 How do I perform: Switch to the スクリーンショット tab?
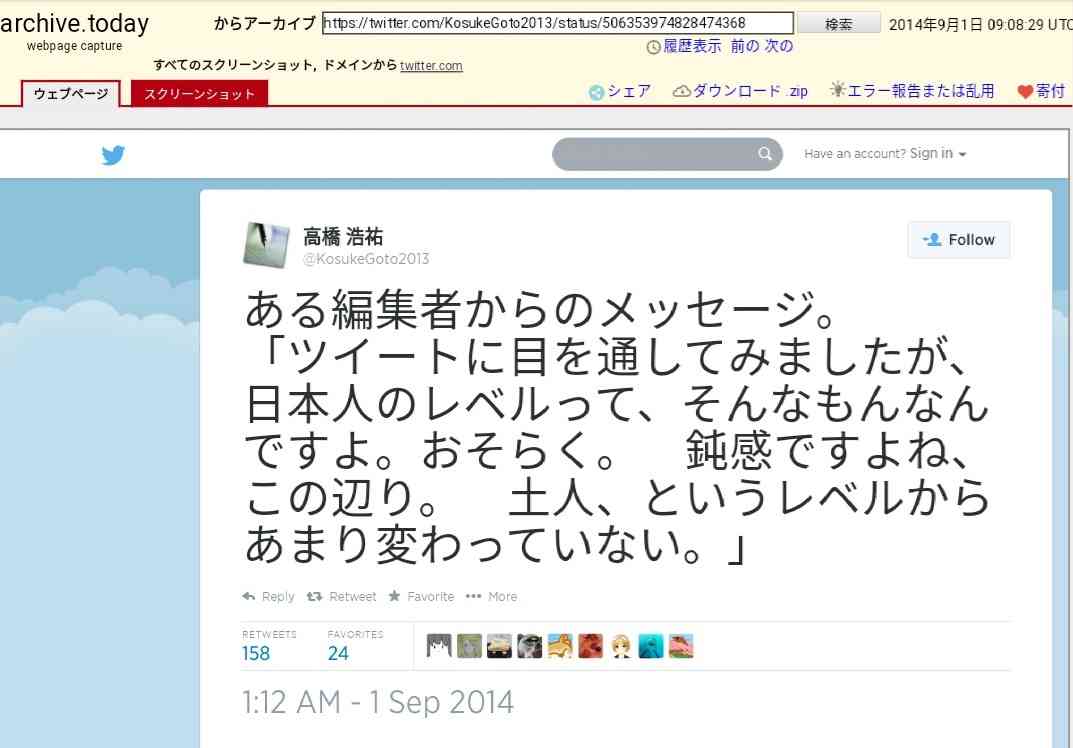coord(199,94)
